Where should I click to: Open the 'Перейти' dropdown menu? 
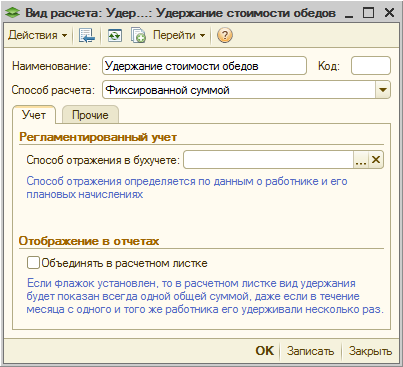coord(179,35)
